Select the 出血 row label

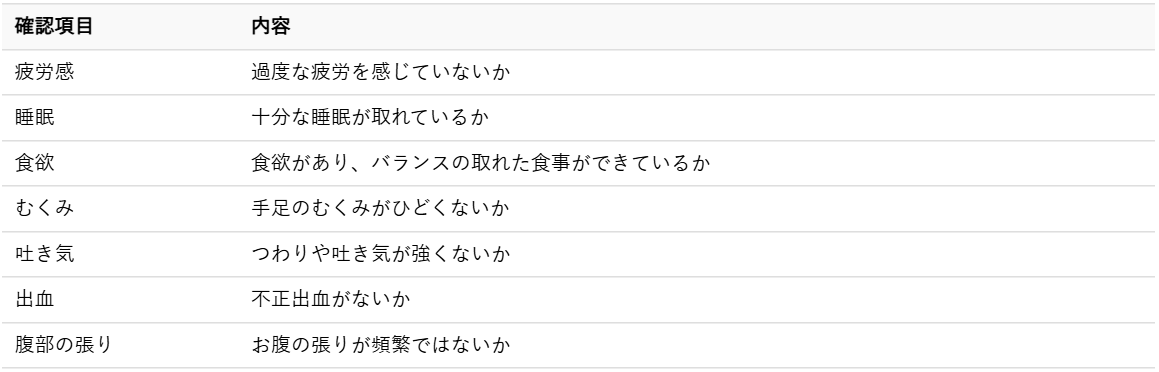(x=35, y=299)
